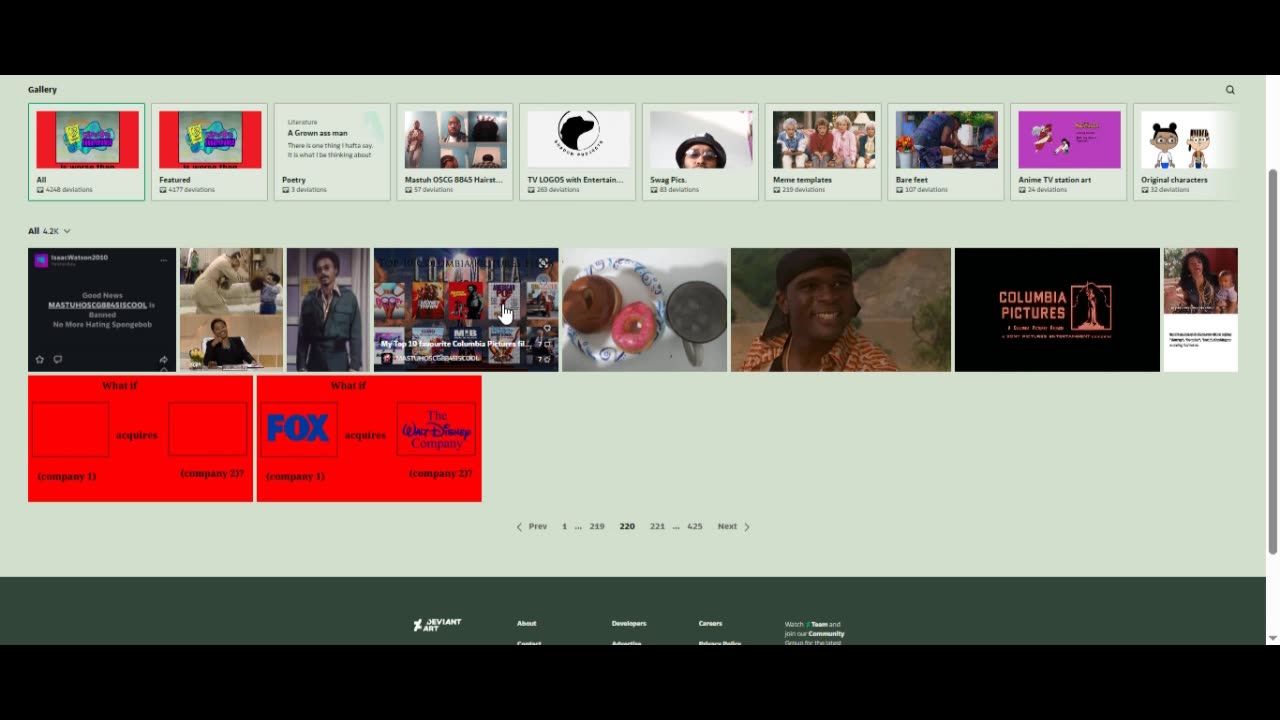Open the woman holding baby deviation
Image resolution: width=1280 pixels, height=720 pixels.
click(1201, 310)
